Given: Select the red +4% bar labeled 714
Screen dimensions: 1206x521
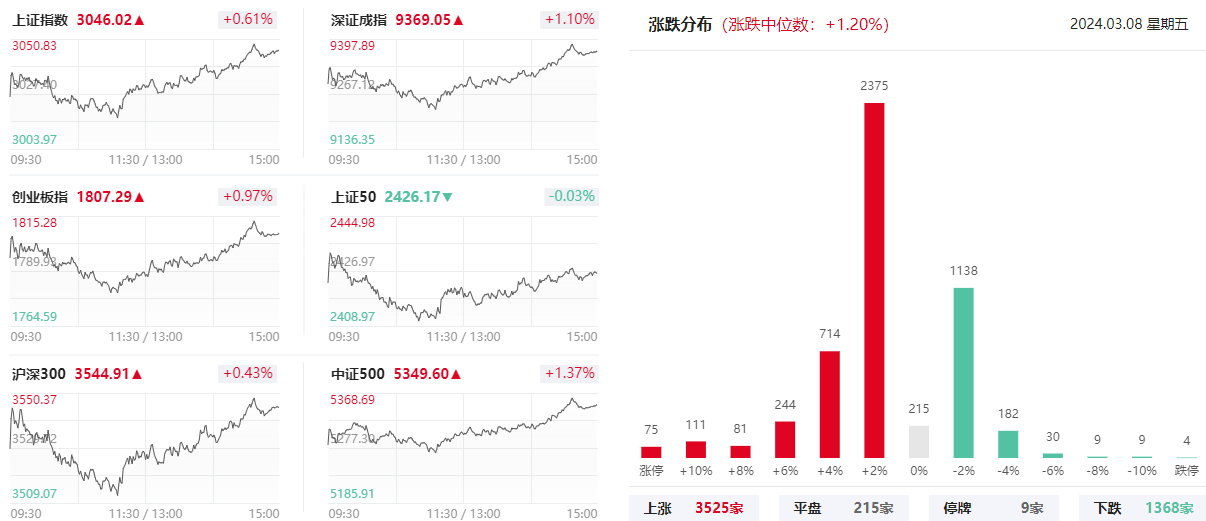Looking at the screenshot, I should (x=829, y=404).
